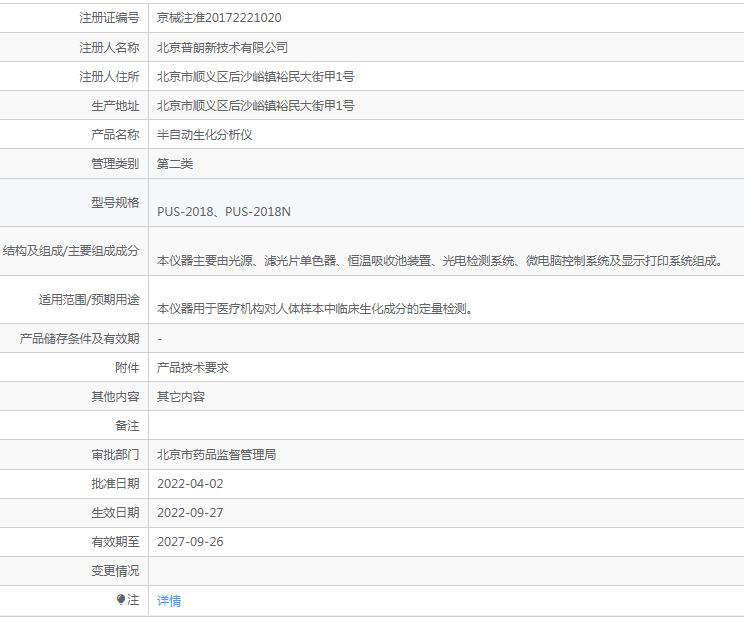The height and width of the screenshot is (619, 744).
Task: Click the intended use description text
Action: 315,309
